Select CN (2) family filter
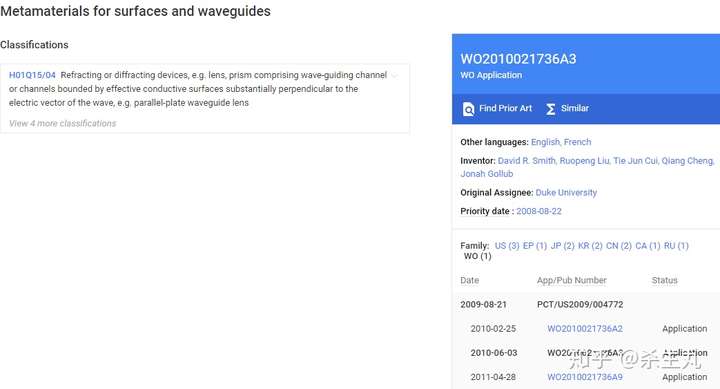720x389 pixels. pos(619,246)
